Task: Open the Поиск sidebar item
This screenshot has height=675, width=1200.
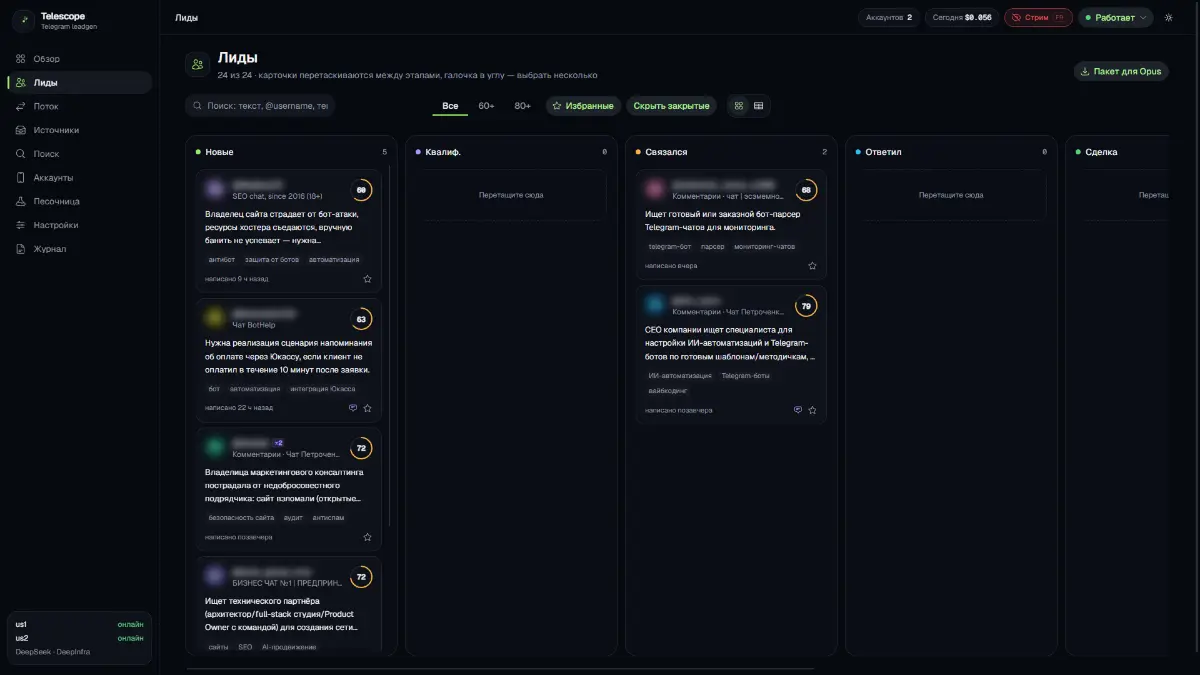Action: click(x=80, y=154)
